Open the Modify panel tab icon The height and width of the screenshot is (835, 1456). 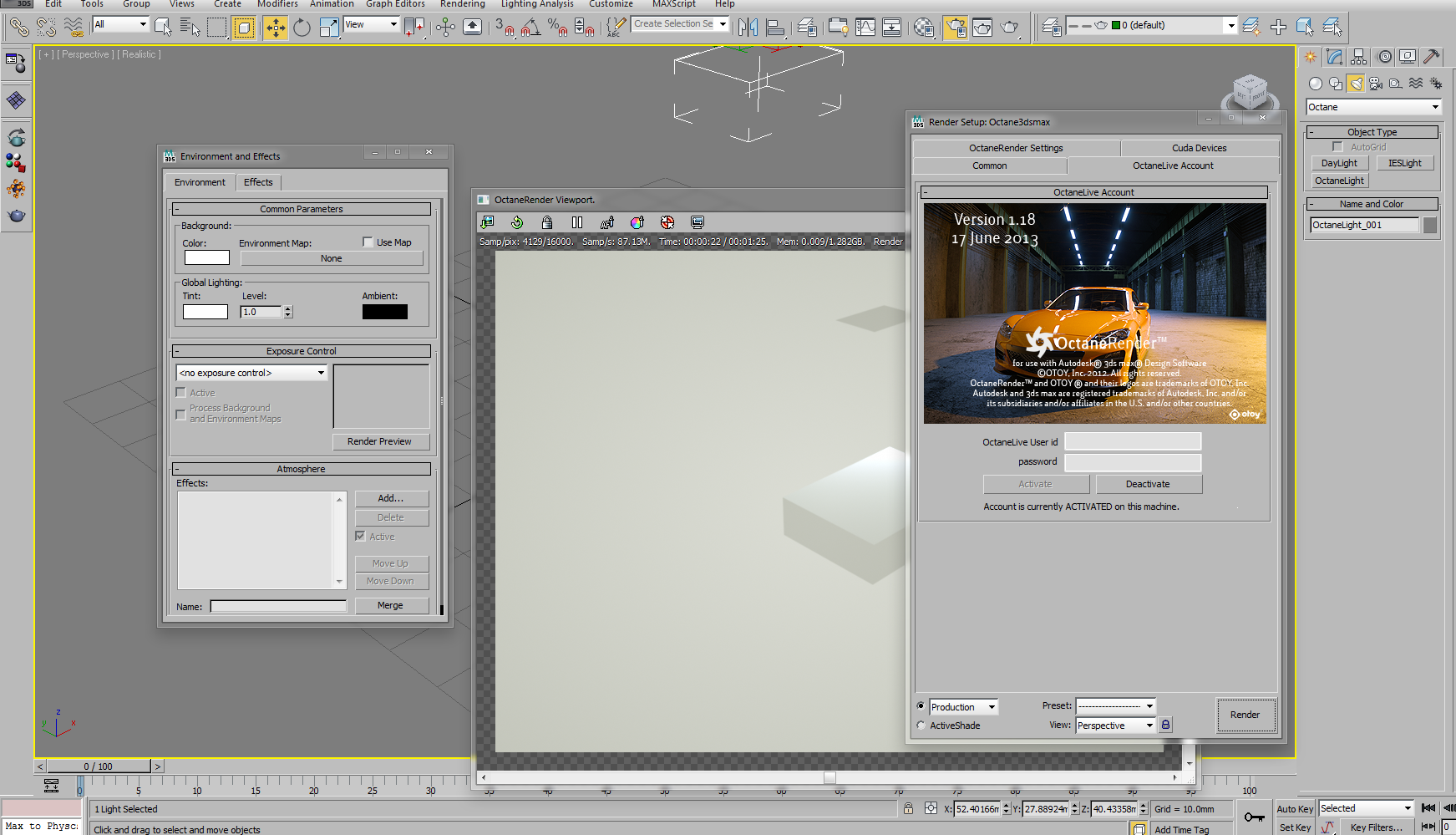[1334, 57]
